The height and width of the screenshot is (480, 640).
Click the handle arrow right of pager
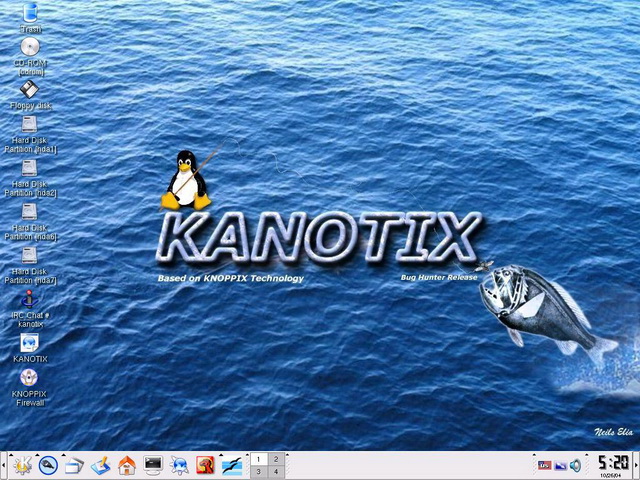tap(287, 454)
